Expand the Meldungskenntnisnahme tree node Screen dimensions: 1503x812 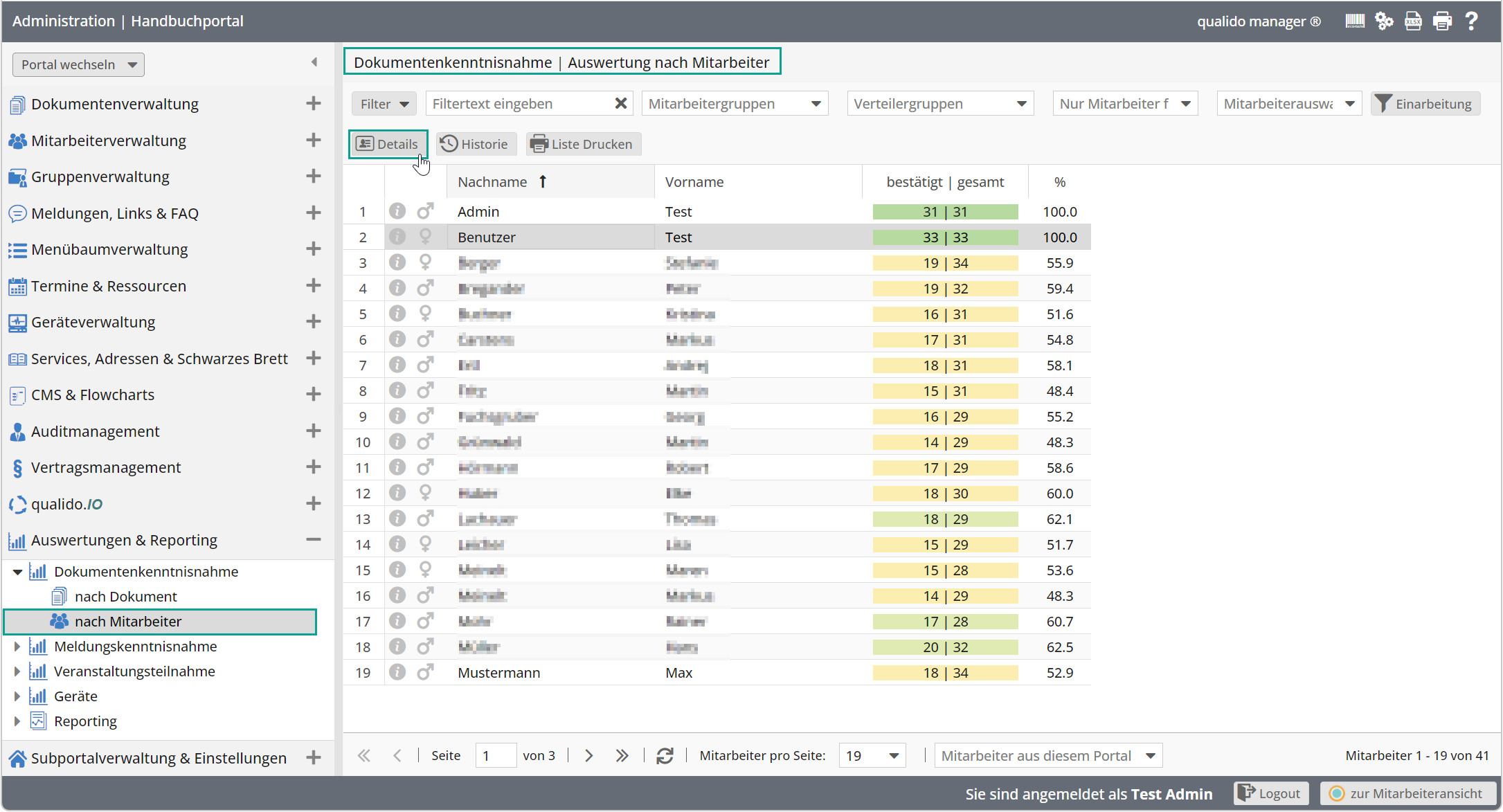coord(17,647)
